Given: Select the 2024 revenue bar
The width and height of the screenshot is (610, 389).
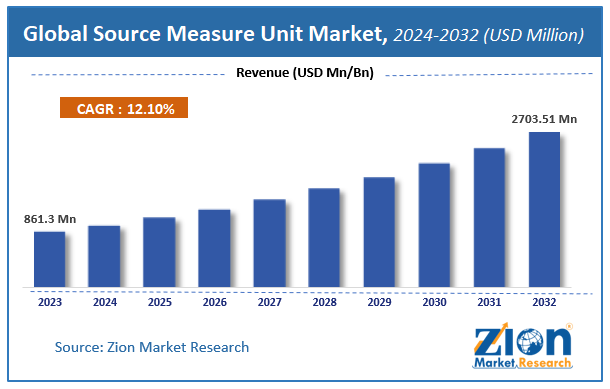Looking at the screenshot, I should tap(104, 257).
